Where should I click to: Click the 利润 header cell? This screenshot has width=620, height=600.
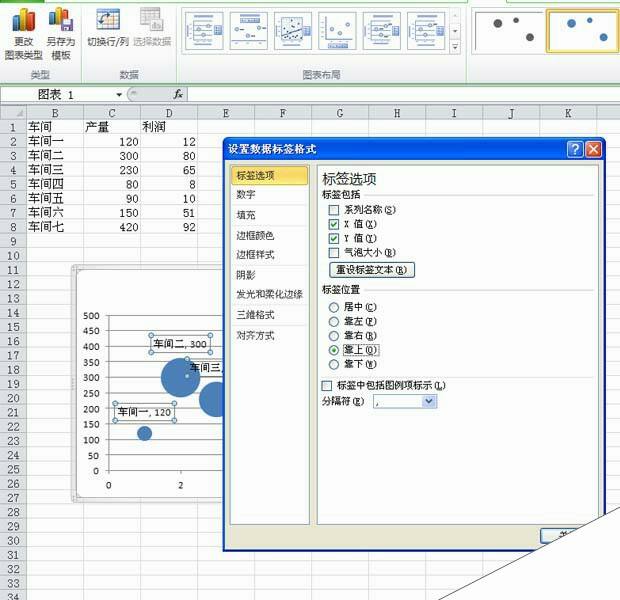[169, 127]
